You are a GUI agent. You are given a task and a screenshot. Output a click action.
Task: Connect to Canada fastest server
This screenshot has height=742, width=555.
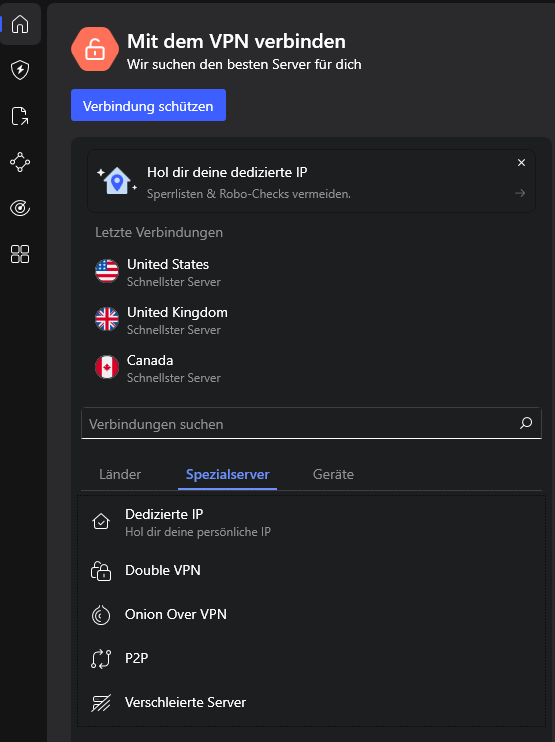point(312,368)
